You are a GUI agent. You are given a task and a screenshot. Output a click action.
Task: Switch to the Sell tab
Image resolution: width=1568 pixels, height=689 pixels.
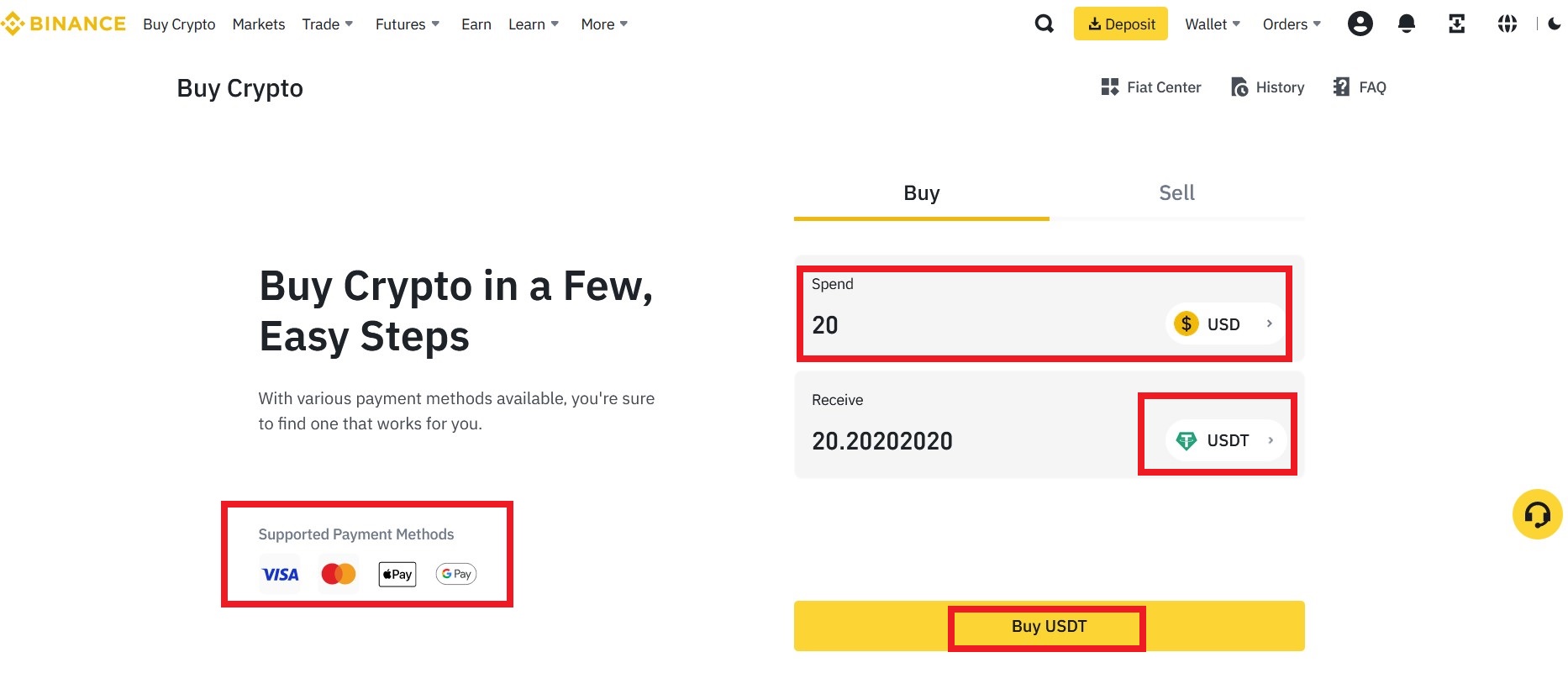coord(1176,193)
